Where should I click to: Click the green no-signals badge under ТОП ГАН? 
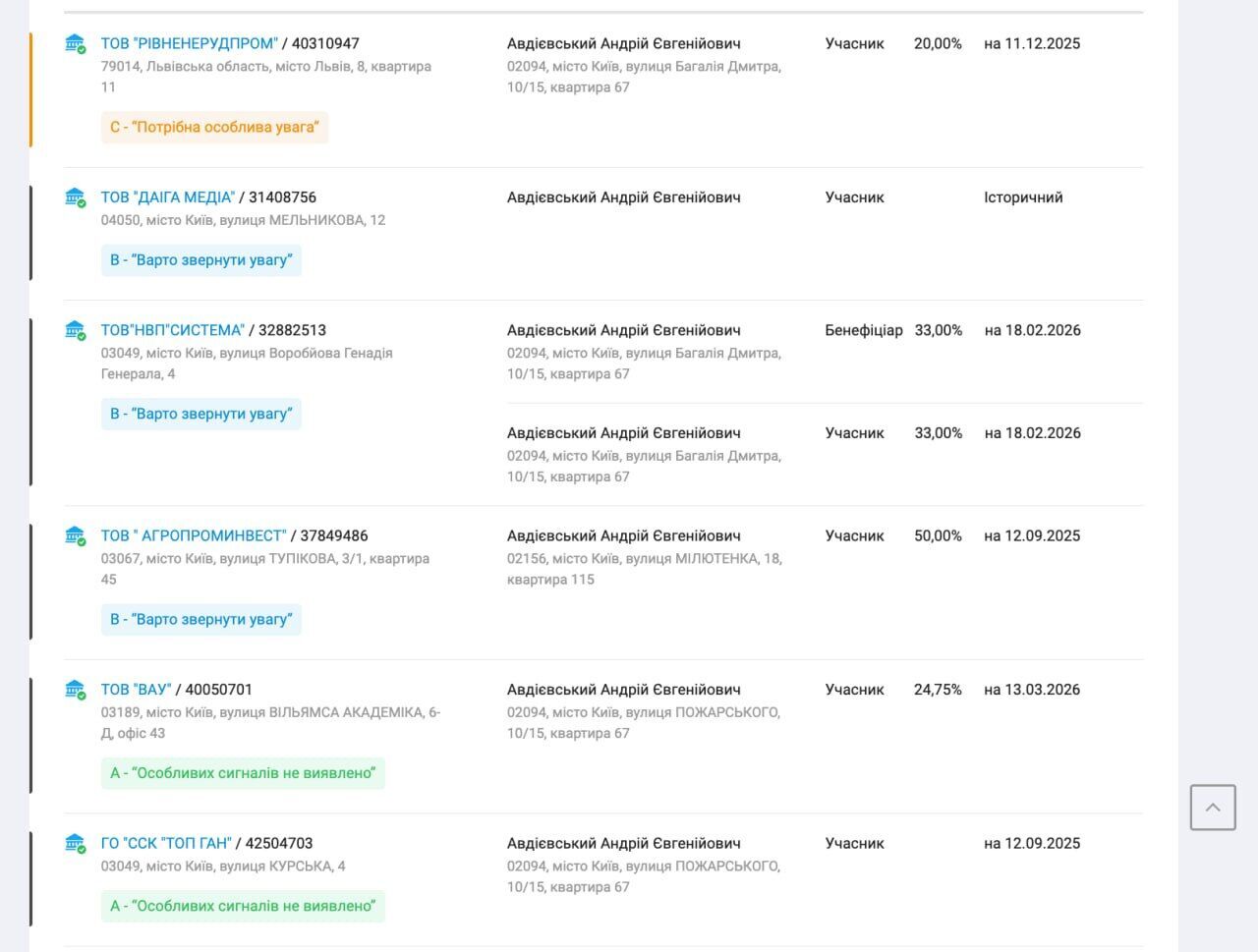click(x=243, y=906)
